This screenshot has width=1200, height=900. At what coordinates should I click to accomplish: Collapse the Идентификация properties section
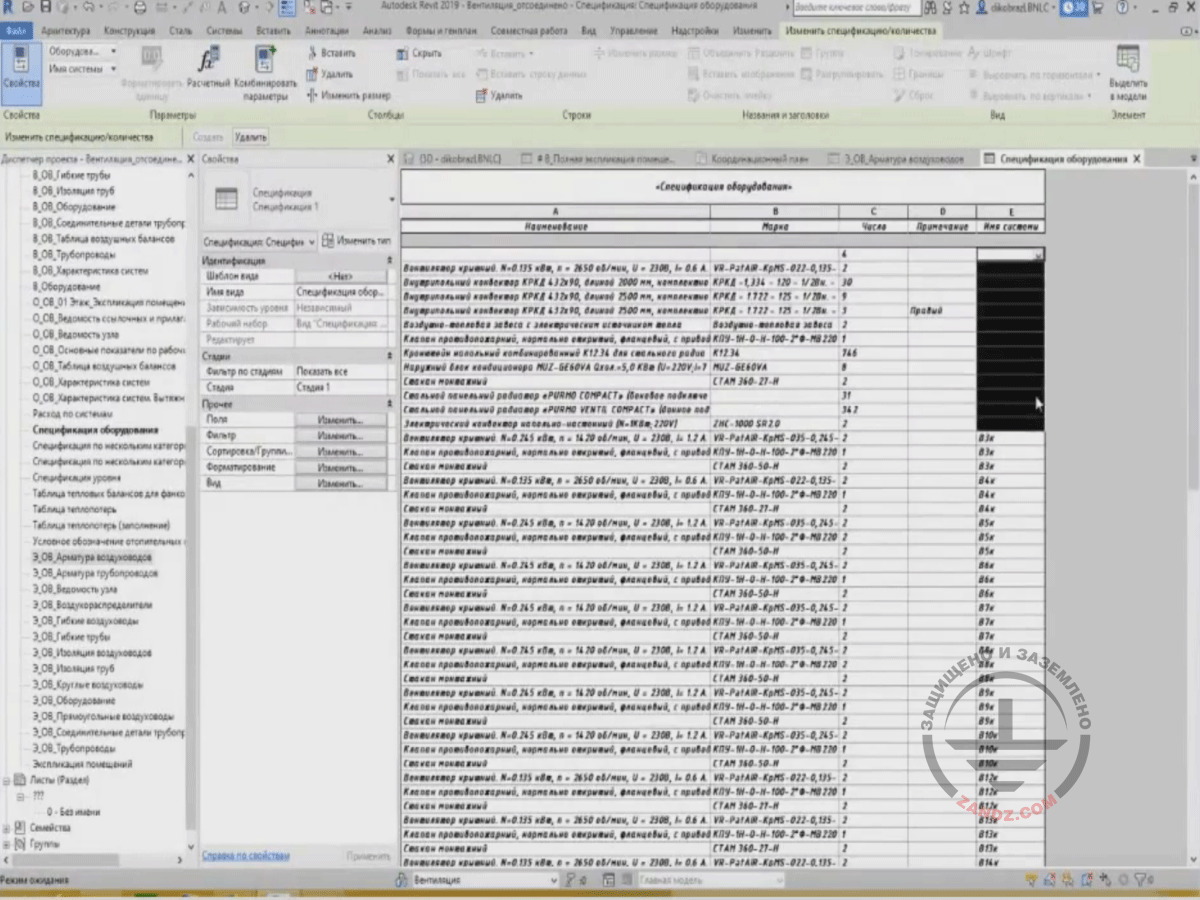pyautogui.click(x=389, y=260)
